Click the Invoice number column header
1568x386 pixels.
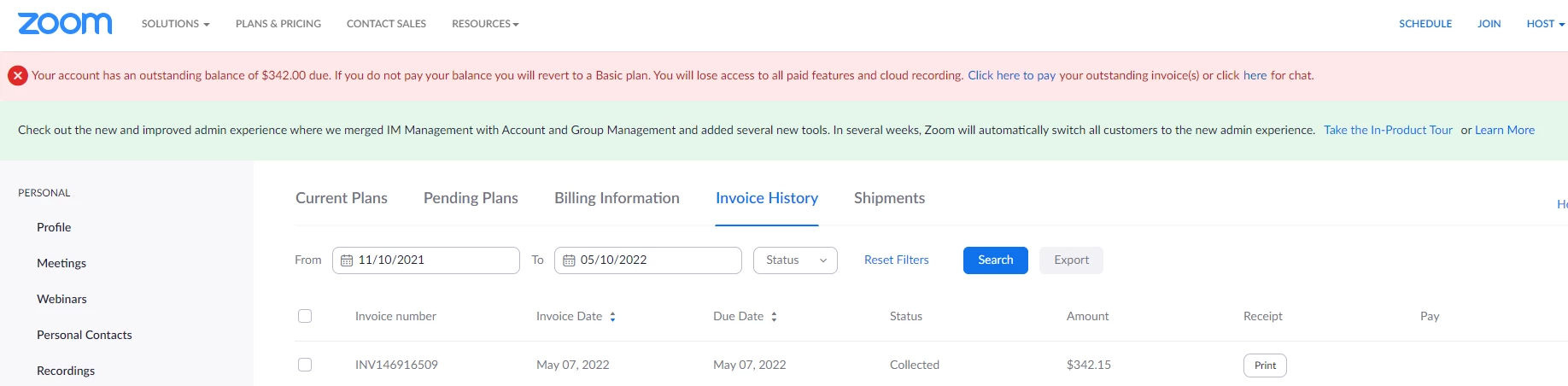tap(395, 316)
